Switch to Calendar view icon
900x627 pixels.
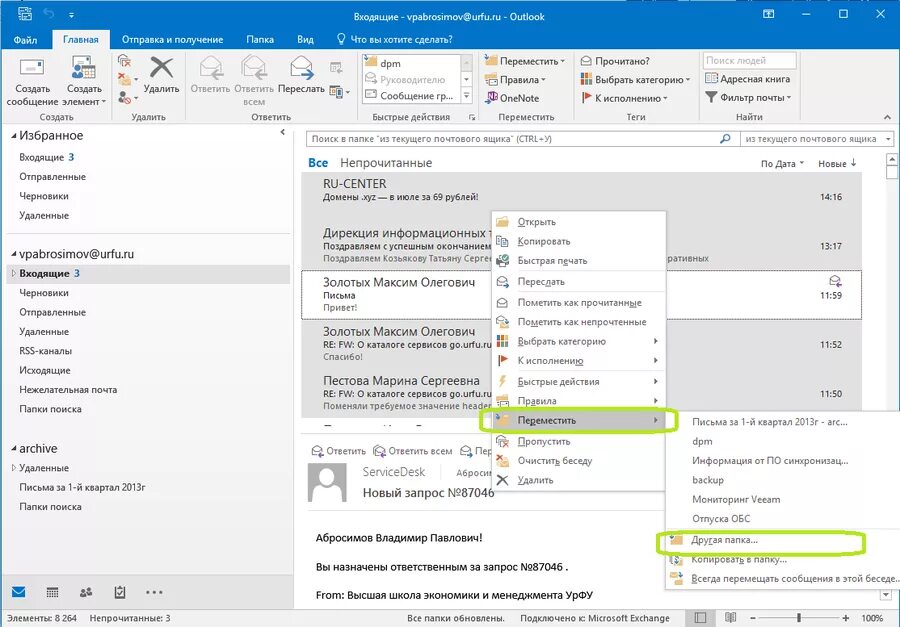[52, 592]
